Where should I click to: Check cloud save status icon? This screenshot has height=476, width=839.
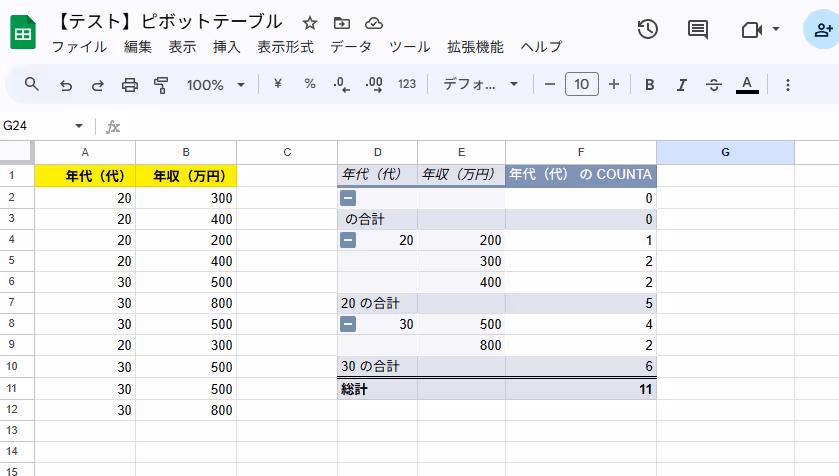coord(374,23)
